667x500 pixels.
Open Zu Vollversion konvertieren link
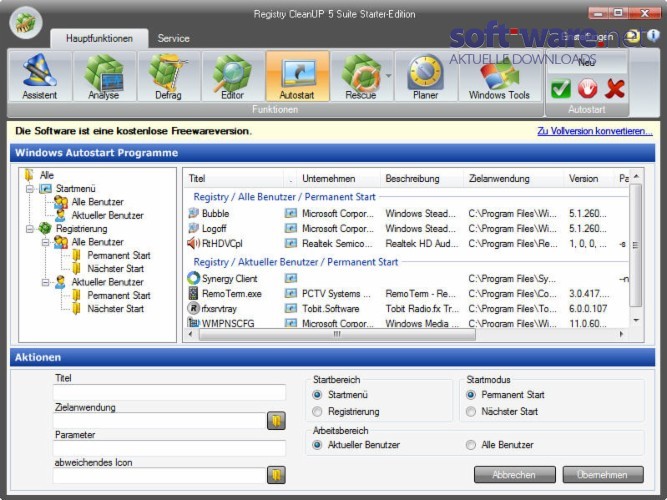click(594, 131)
